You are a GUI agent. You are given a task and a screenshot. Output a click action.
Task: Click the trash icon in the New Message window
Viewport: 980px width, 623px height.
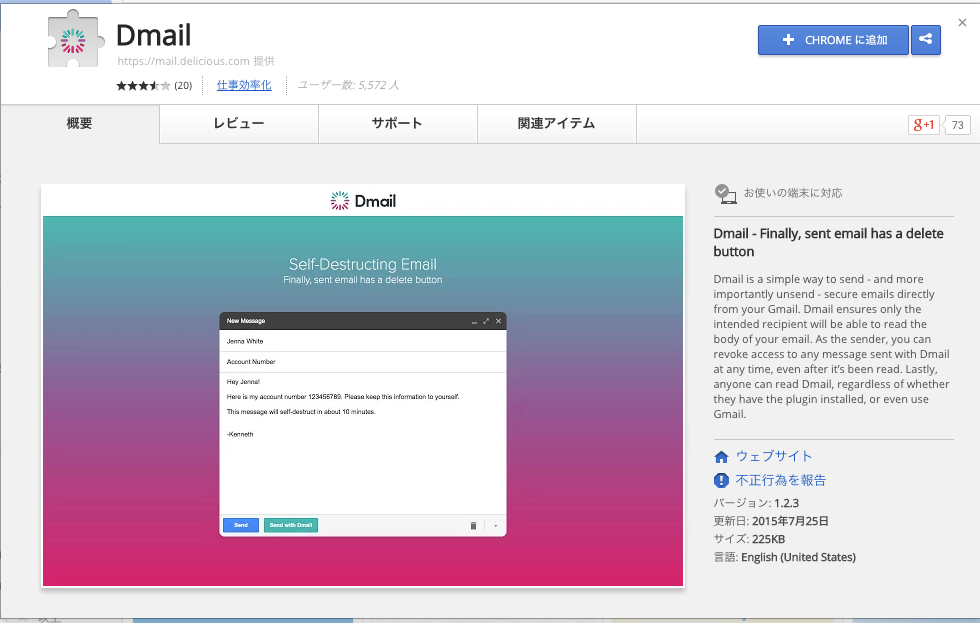tap(473, 525)
